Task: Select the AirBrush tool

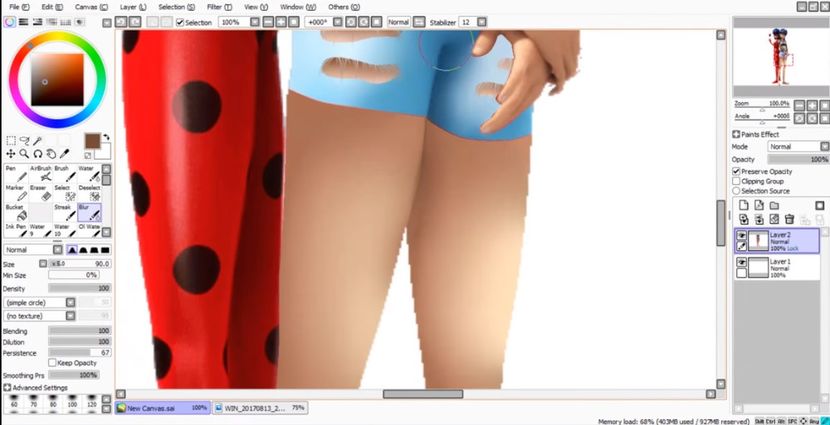Action: (x=41, y=174)
